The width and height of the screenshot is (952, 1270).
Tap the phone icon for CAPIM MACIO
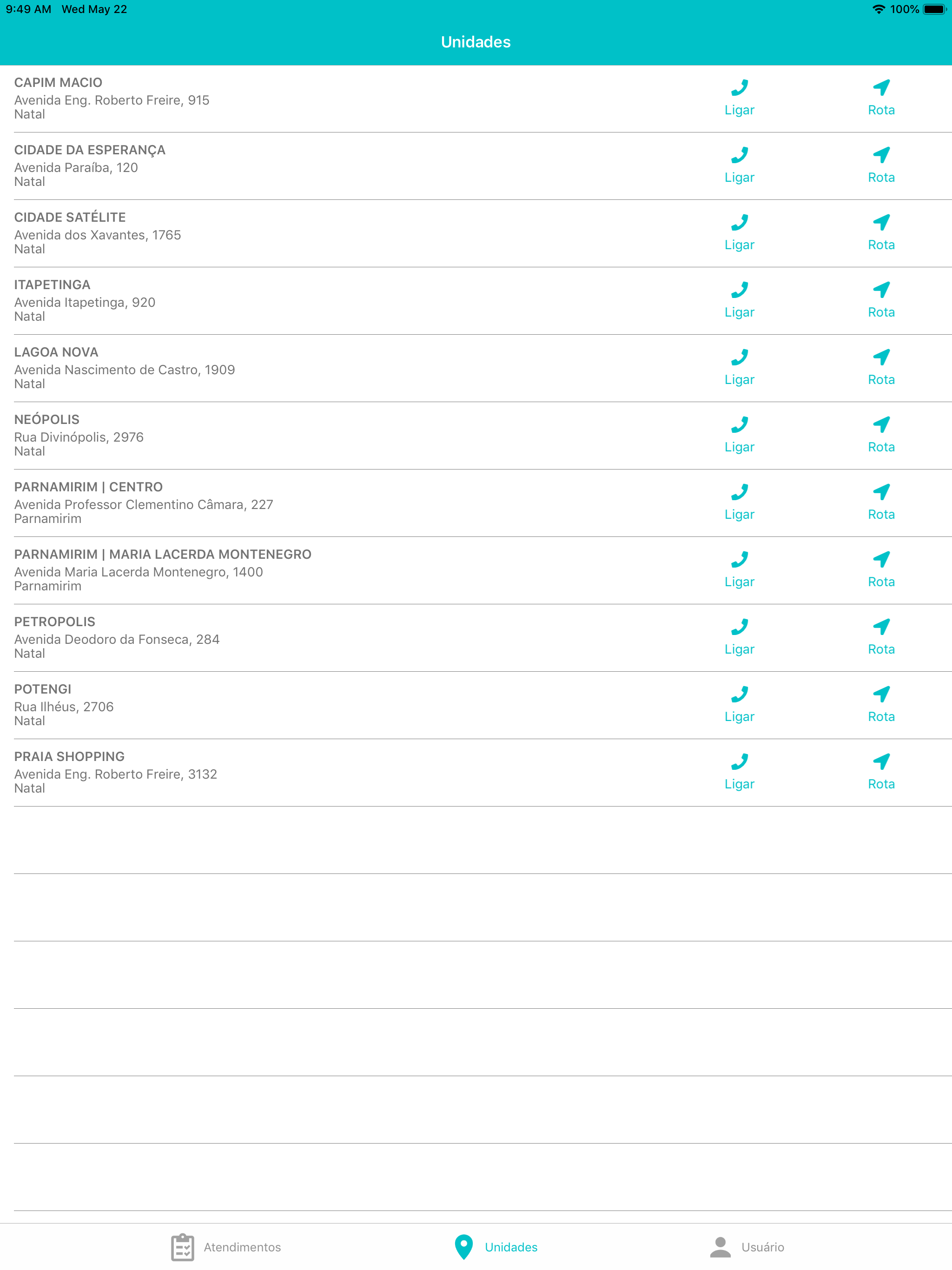(x=740, y=87)
